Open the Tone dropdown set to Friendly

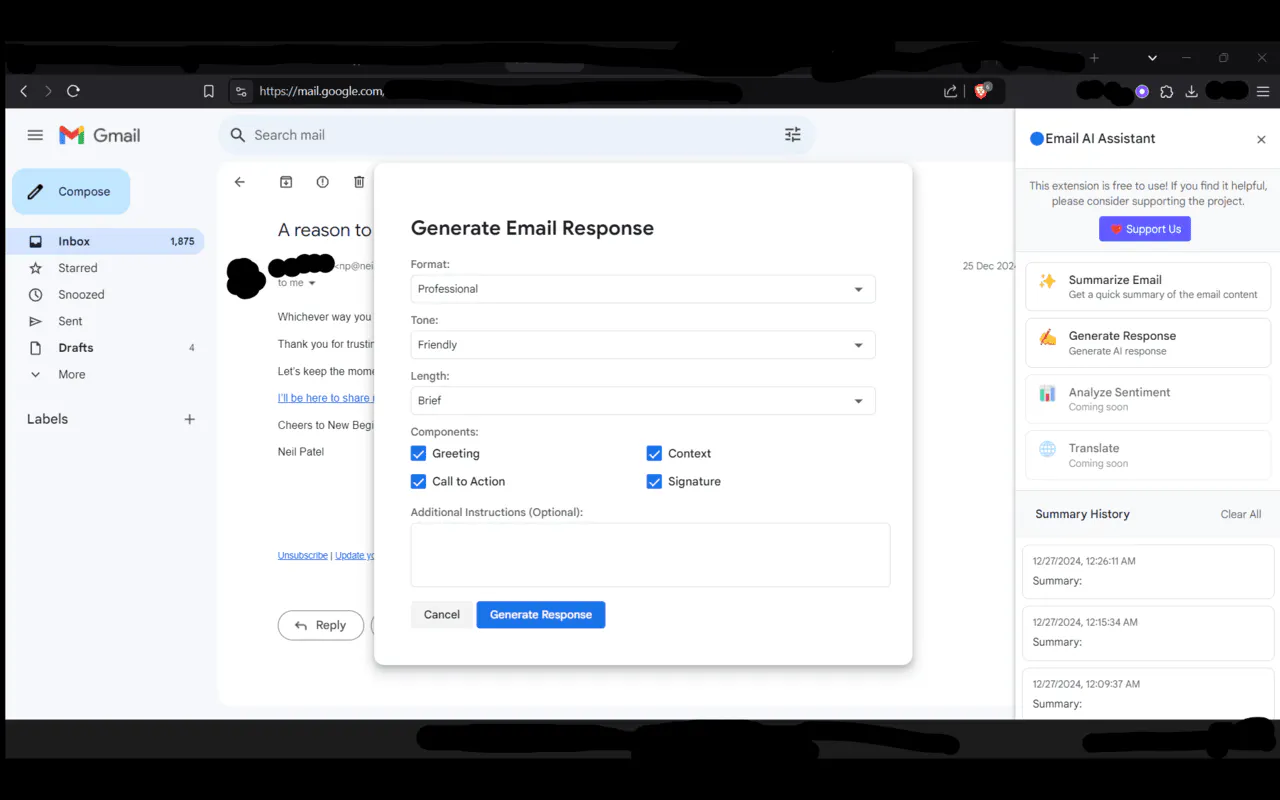coord(643,345)
